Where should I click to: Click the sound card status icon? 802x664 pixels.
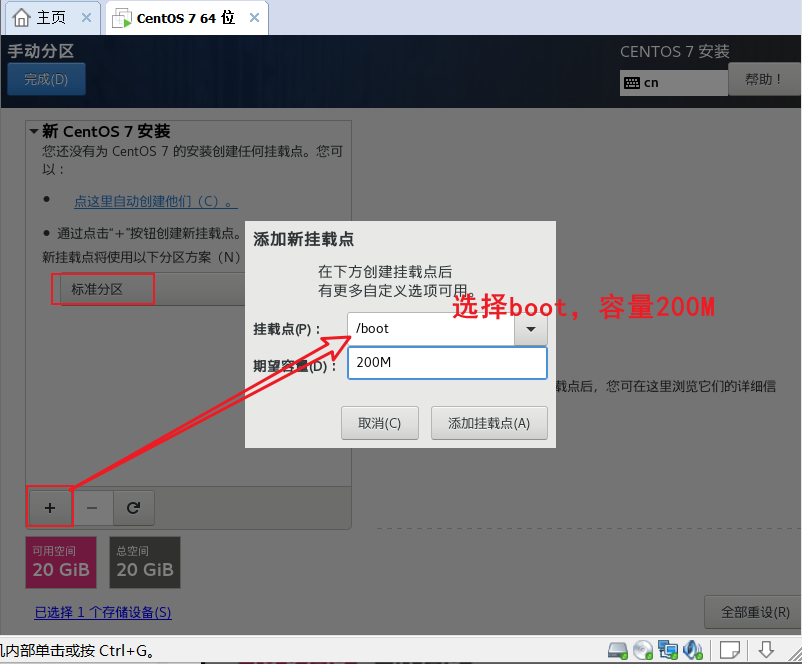tap(693, 650)
